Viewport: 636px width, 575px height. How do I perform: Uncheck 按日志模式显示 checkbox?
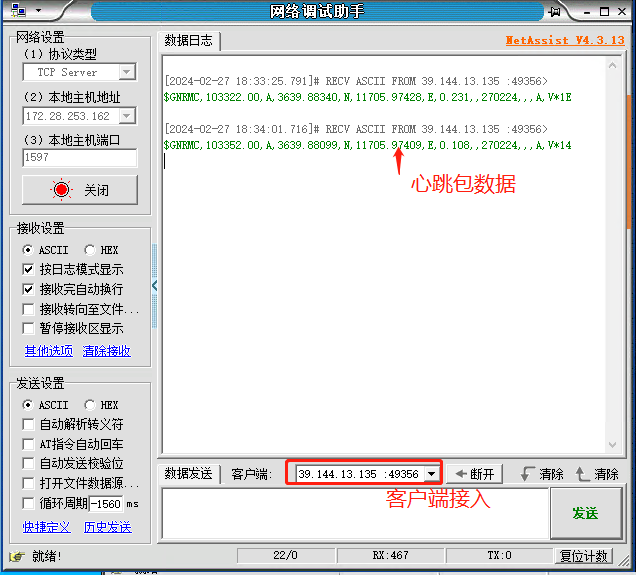[x=28, y=269]
